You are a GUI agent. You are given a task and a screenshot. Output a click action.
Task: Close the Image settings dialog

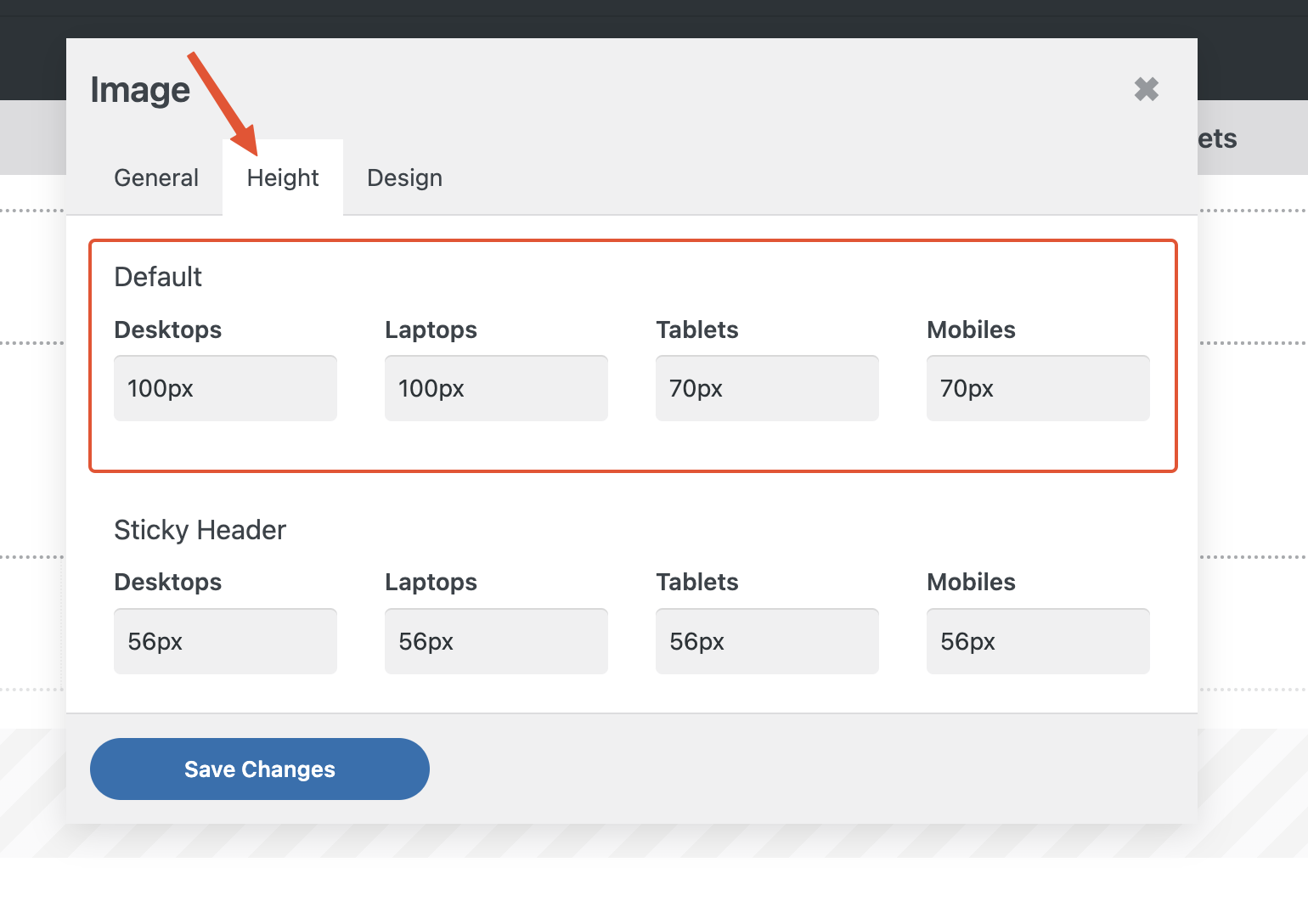1146,89
